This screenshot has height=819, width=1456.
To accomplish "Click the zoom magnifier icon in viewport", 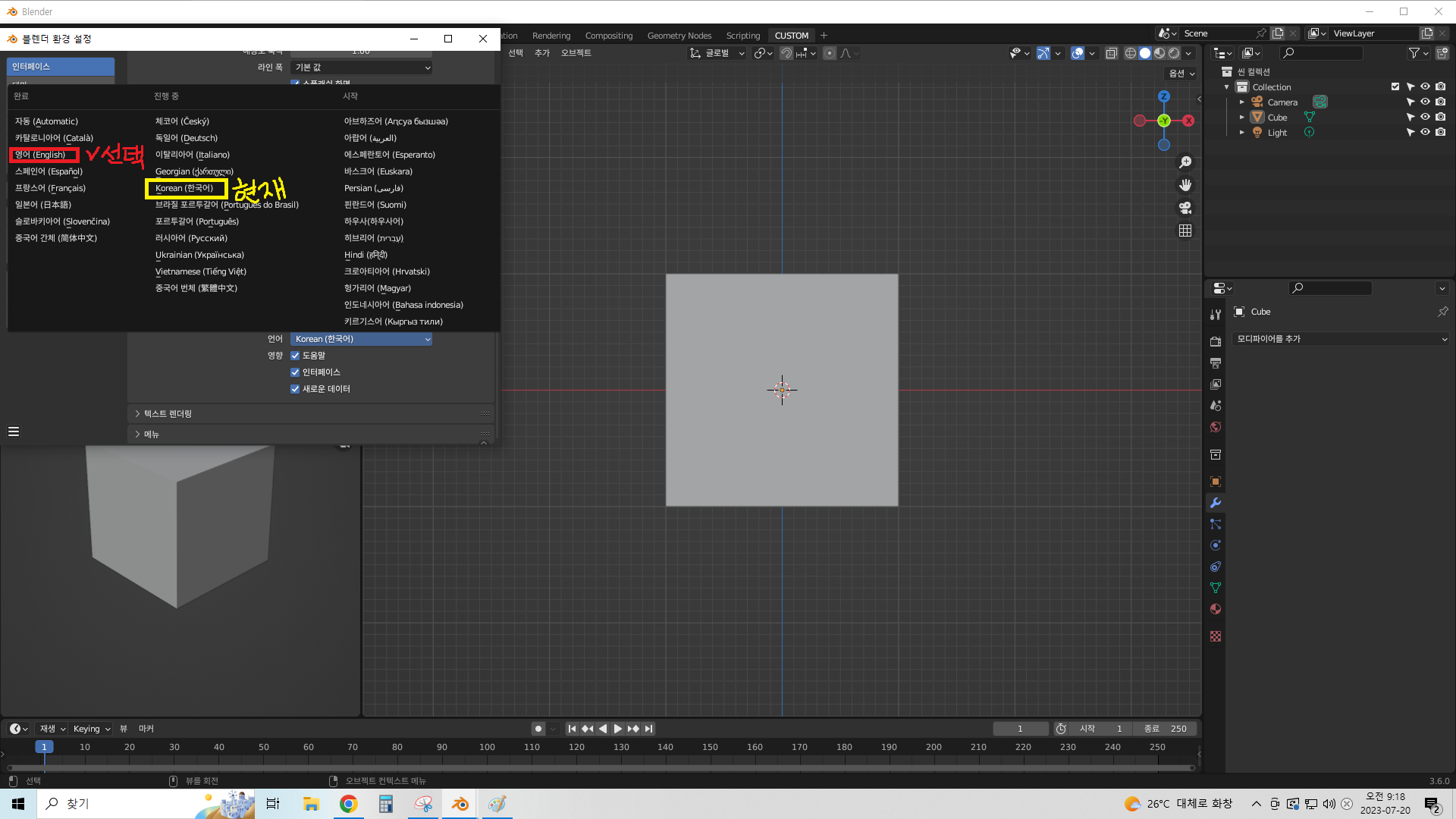I will pos(1185,162).
